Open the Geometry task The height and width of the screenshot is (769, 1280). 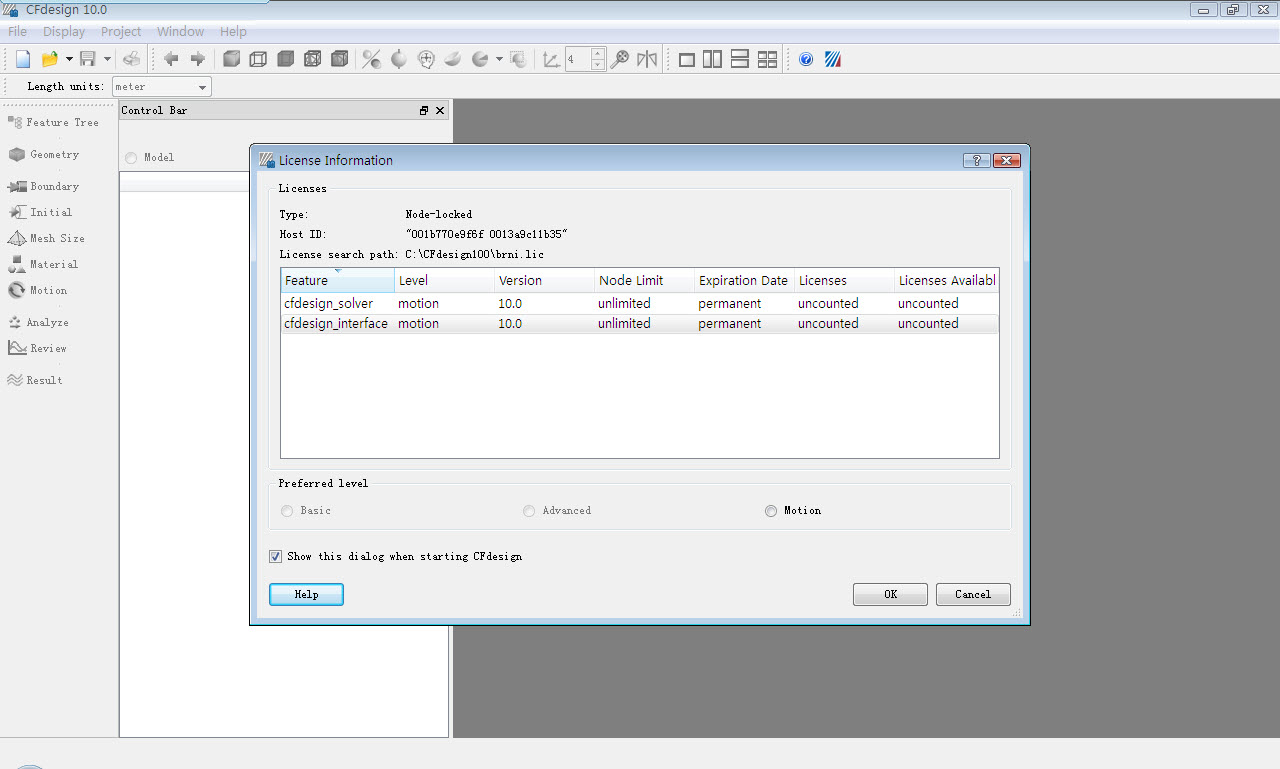[x=43, y=155]
